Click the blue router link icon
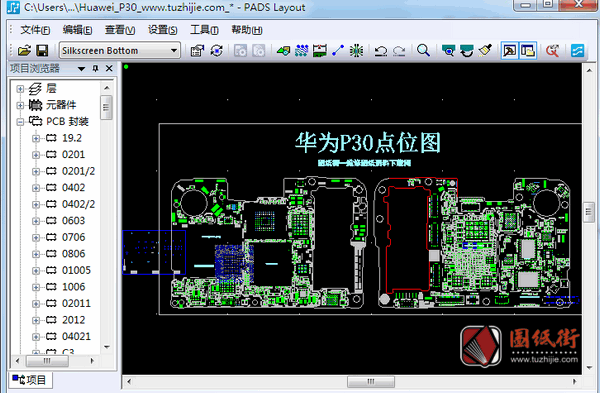 pyautogui.click(x=577, y=51)
